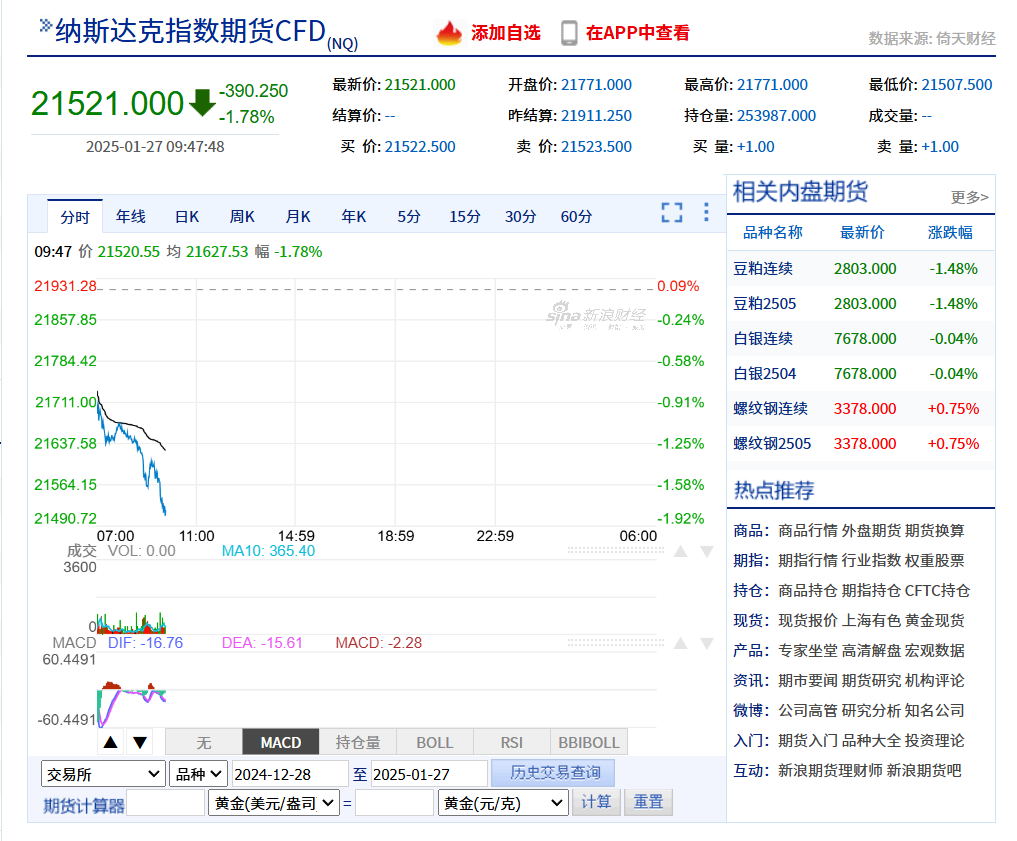The width and height of the screenshot is (1017, 841).
Task: Switch to the 日K chart tab
Action: (187, 216)
